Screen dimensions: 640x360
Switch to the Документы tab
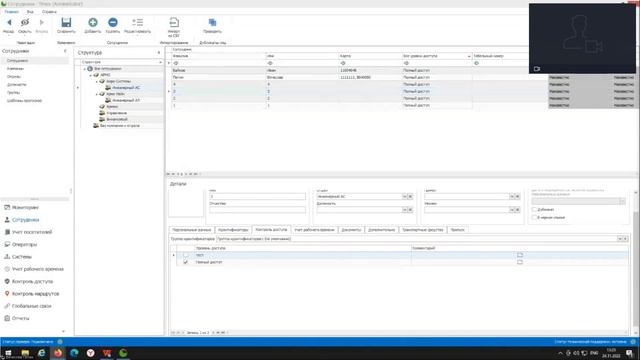pyautogui.click(x=351, y=230)
